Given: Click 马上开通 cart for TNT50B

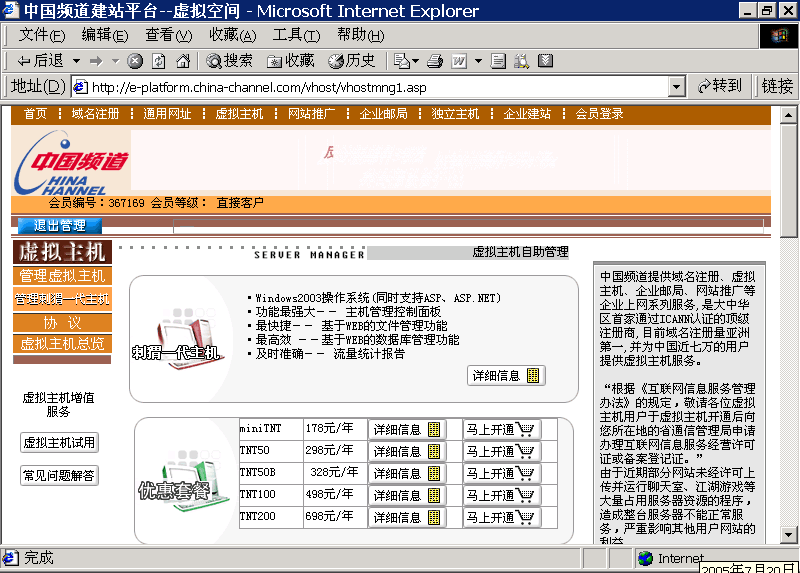Looking at the screenshot, I should (x=502, y=474).
